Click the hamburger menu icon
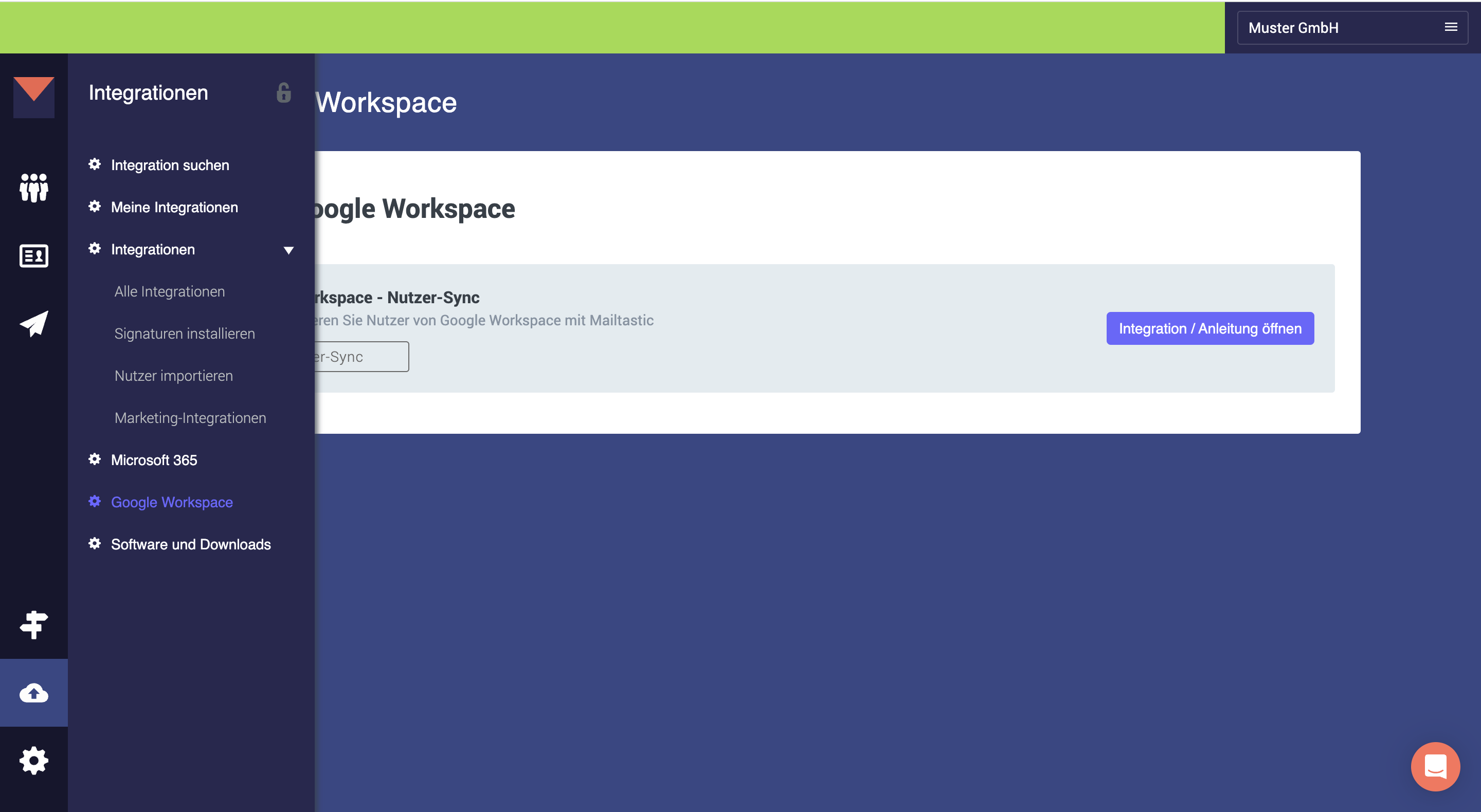 pos(1451,27)
